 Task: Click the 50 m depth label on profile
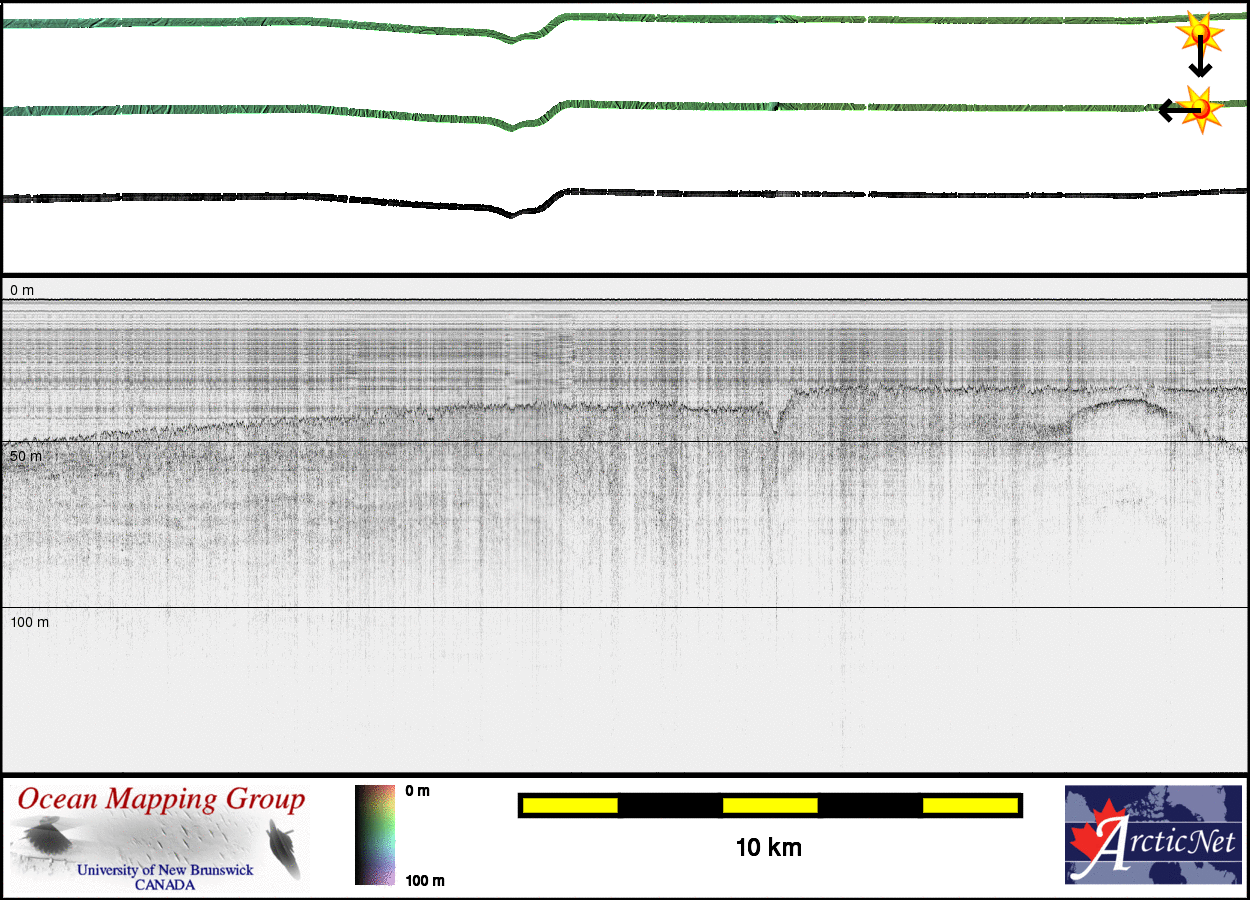tap(26, 456)
